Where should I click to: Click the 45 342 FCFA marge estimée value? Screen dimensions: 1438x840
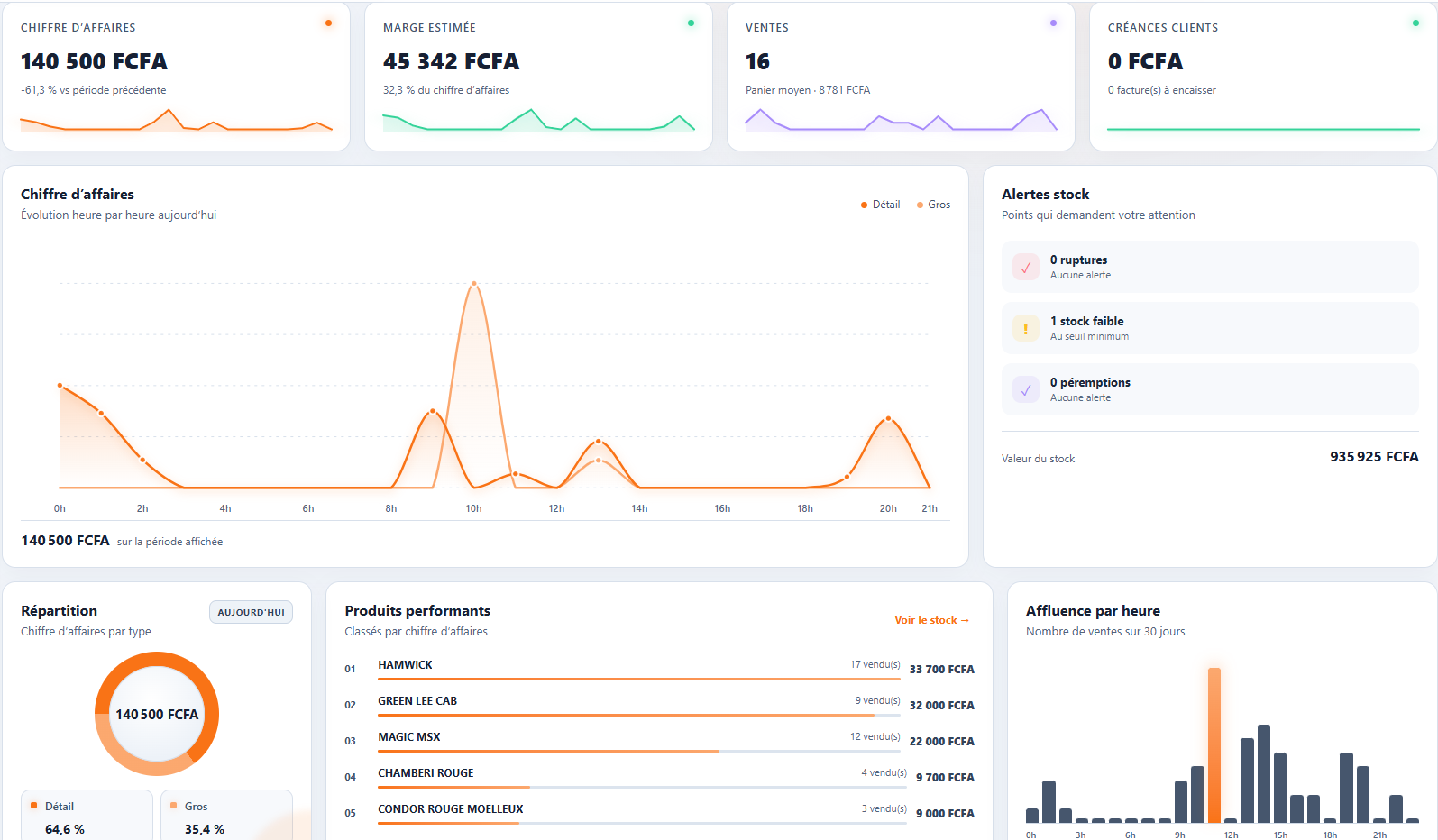tap(451, 61)
